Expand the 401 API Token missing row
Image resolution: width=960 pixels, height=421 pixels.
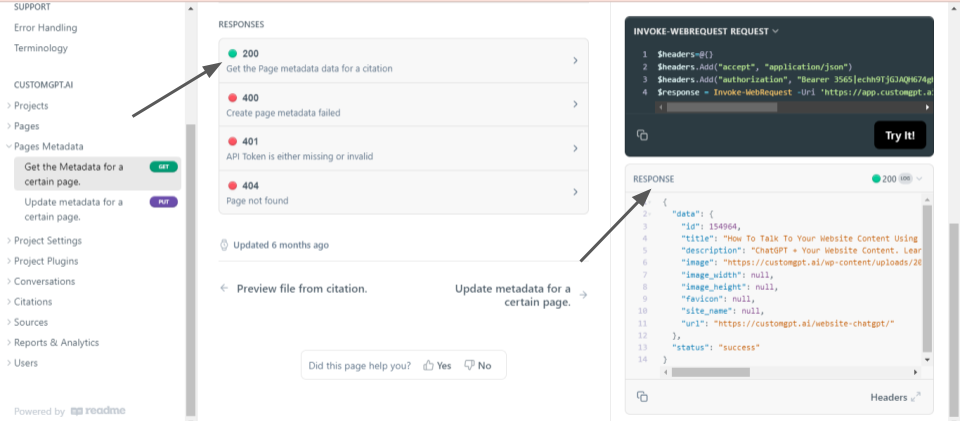pos(403,149)
